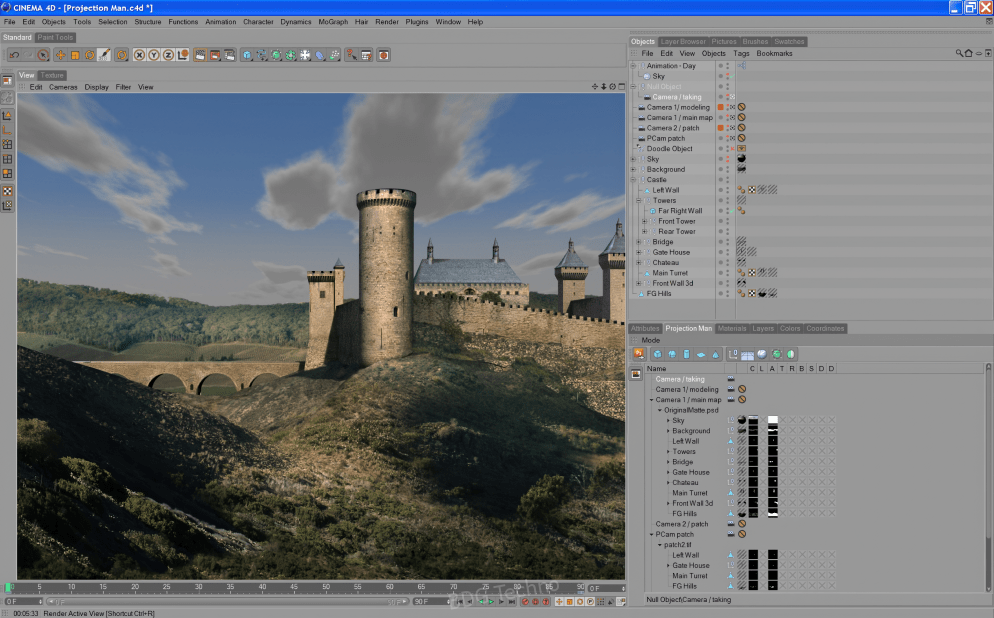Collapse the Castle group in Objects tree
Viewport: 994px width, 618px height.
click(633, 179)
